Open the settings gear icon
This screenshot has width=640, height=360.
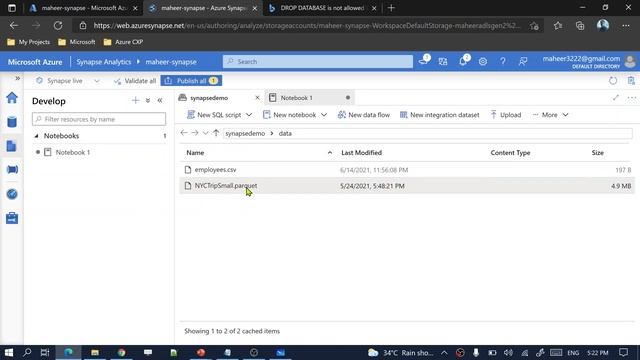[483, 62]
